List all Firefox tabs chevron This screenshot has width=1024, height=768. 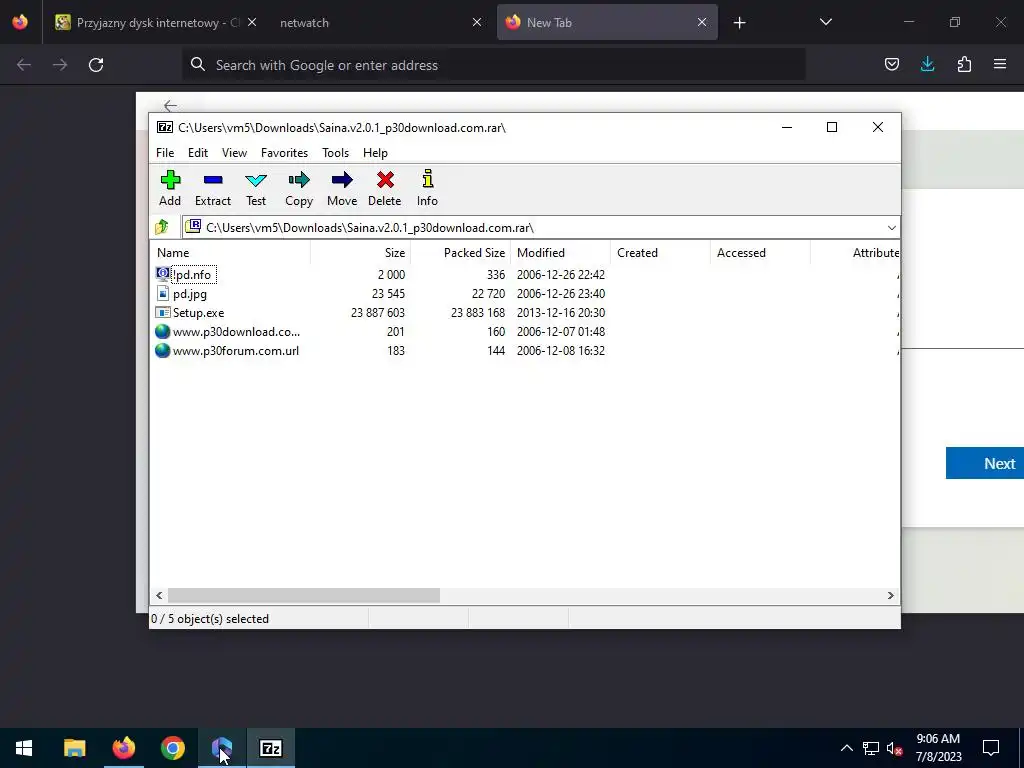pyautogui.click(x=825, y=22)
